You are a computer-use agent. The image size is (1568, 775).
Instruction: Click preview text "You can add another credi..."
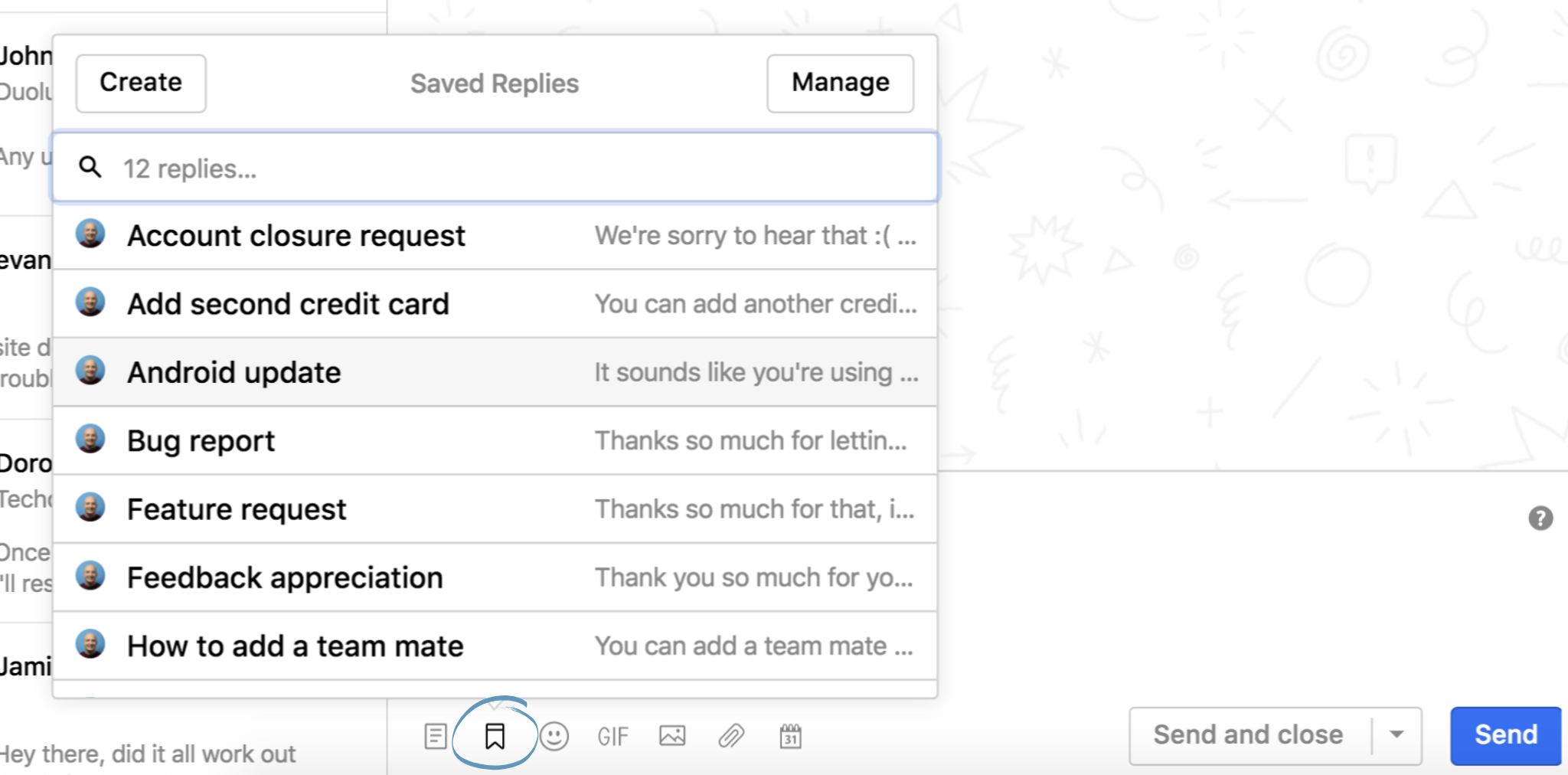point(756,304)
